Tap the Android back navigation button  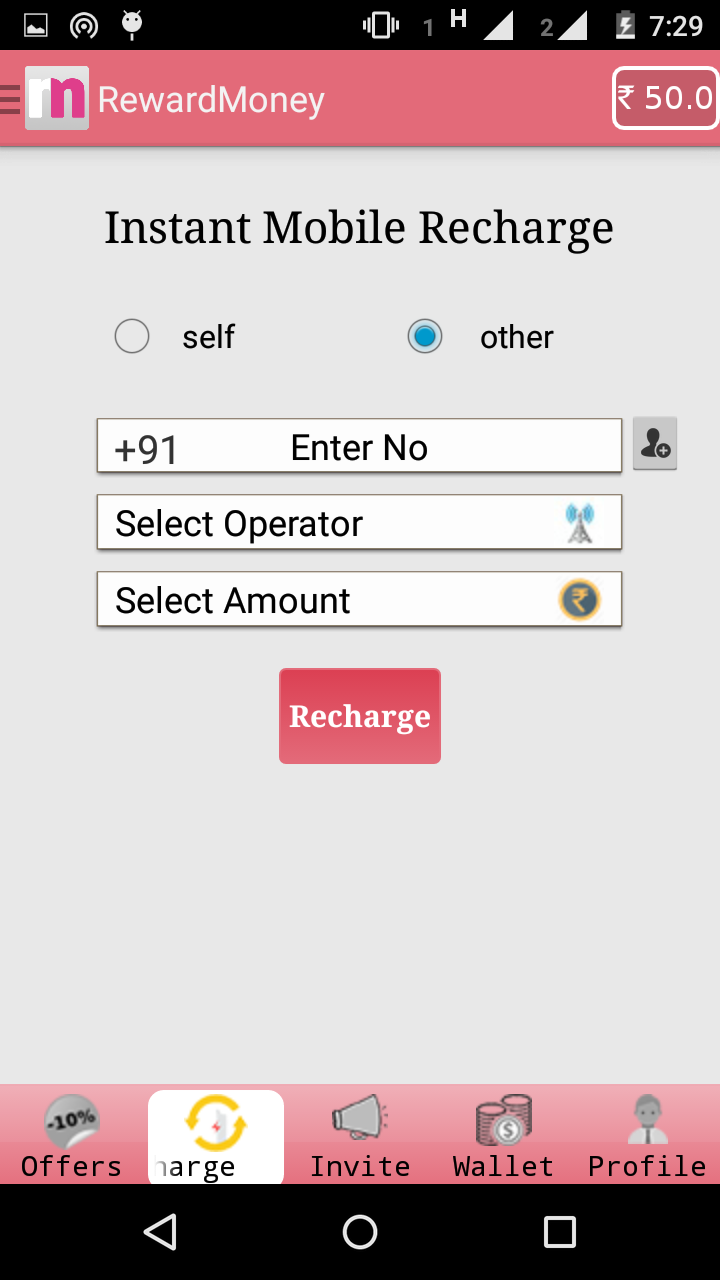pos(161,1232)
